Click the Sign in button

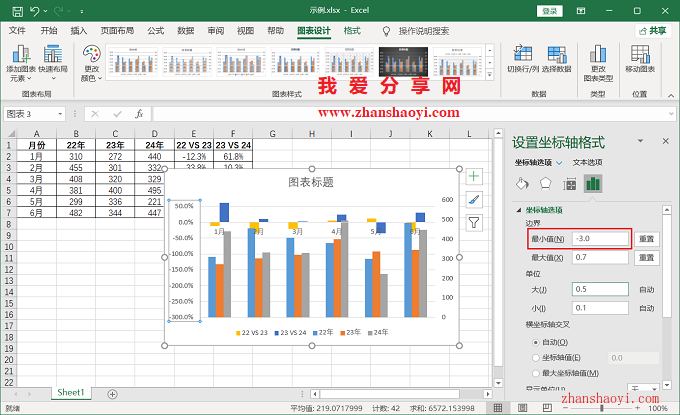549,11
